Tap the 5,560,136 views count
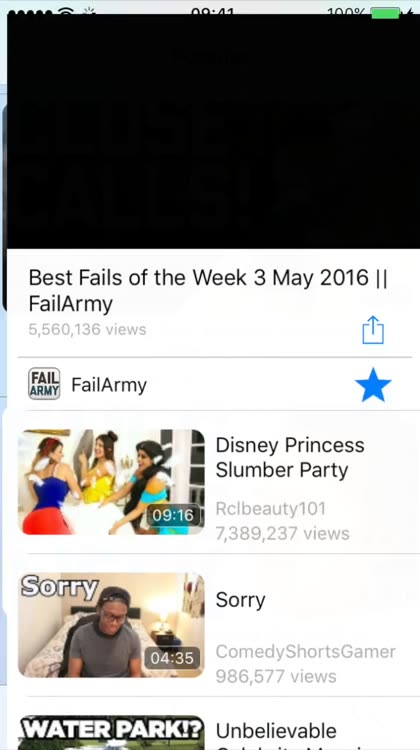The width and height of the screenshot is (420, 750). pos(88,330)
